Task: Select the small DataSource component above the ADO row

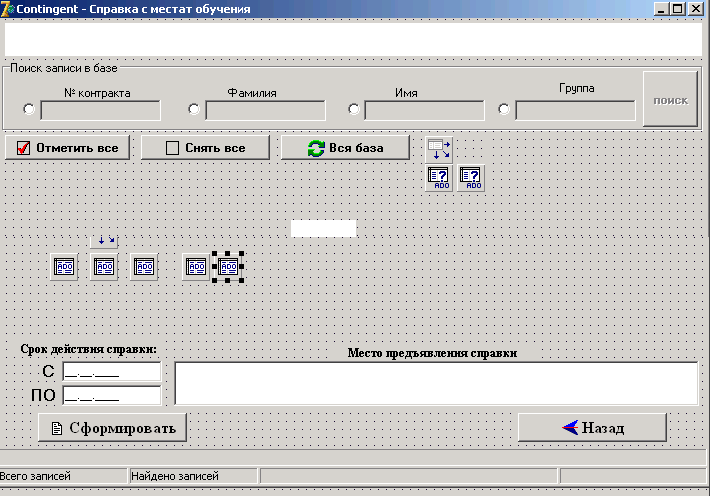Action: tap(104, 241)
